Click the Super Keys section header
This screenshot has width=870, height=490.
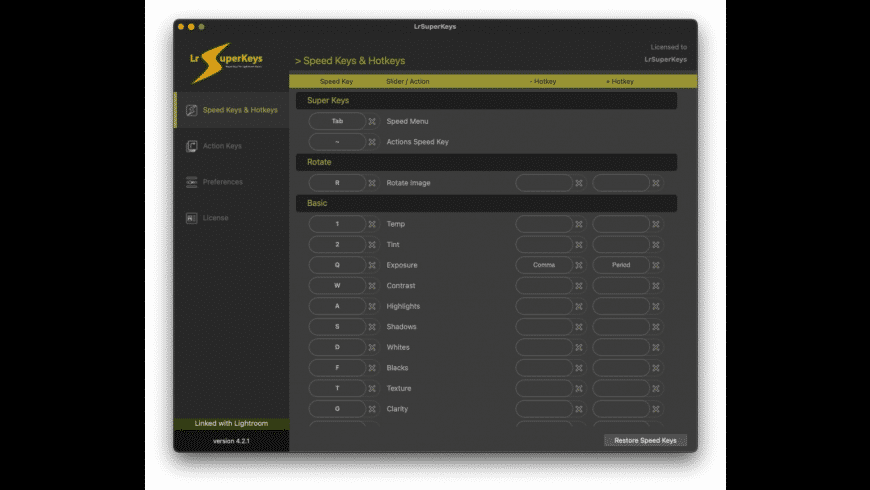486,100
